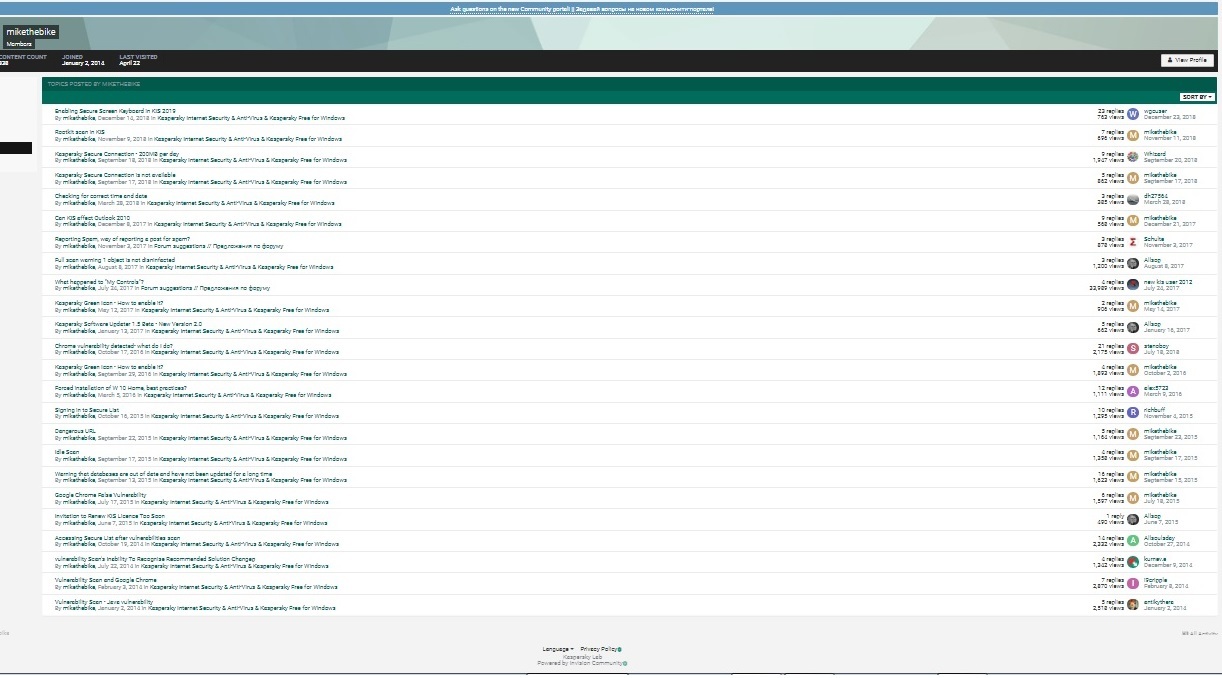
Task: Open topic 'Vulnerability Scan - Java vulnerability'
Action: click(104, 602)
